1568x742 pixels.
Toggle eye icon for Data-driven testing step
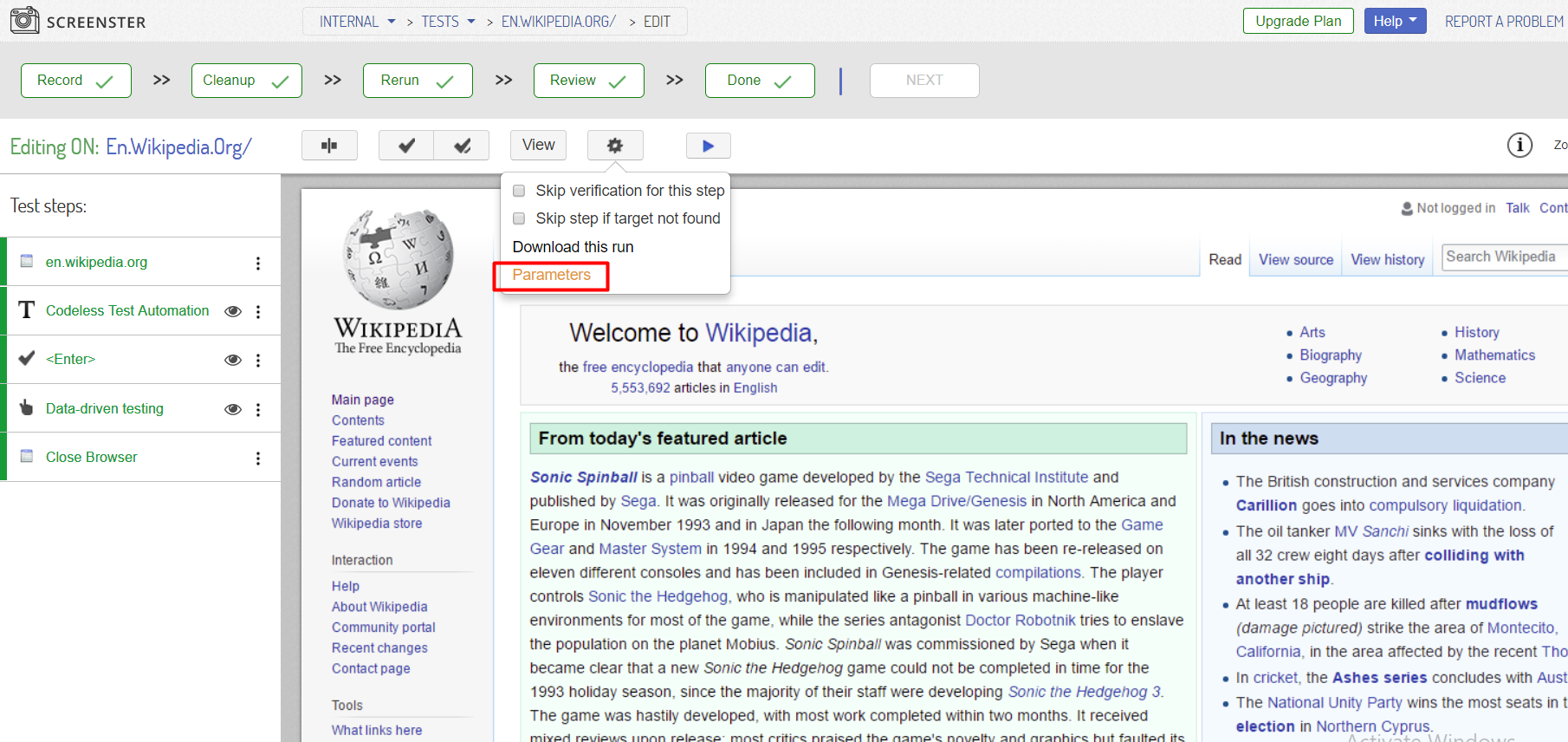(233, 409)
